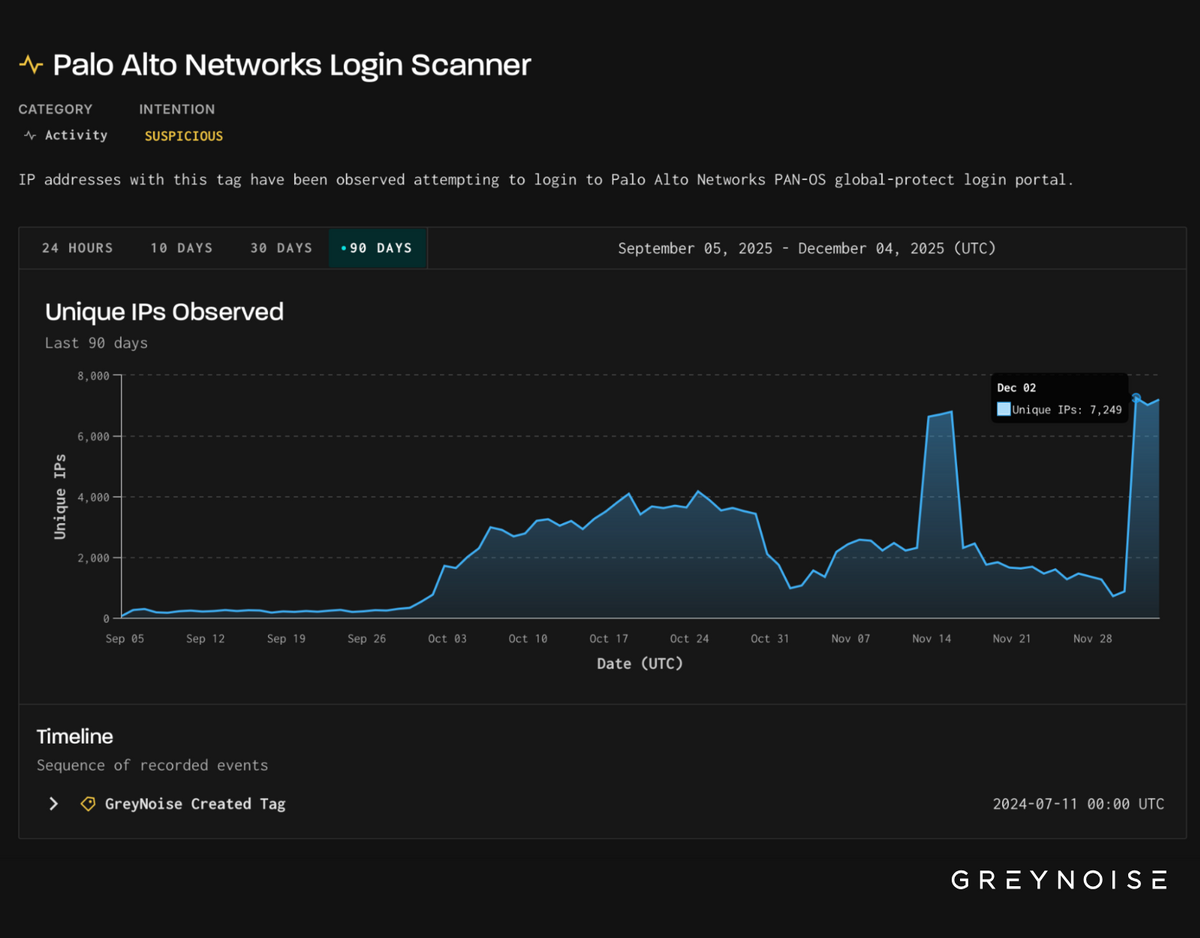Click the GreyNoise Created Tag event label
Viewport: 1200px width, 938px height.
(x=195, y=803)
